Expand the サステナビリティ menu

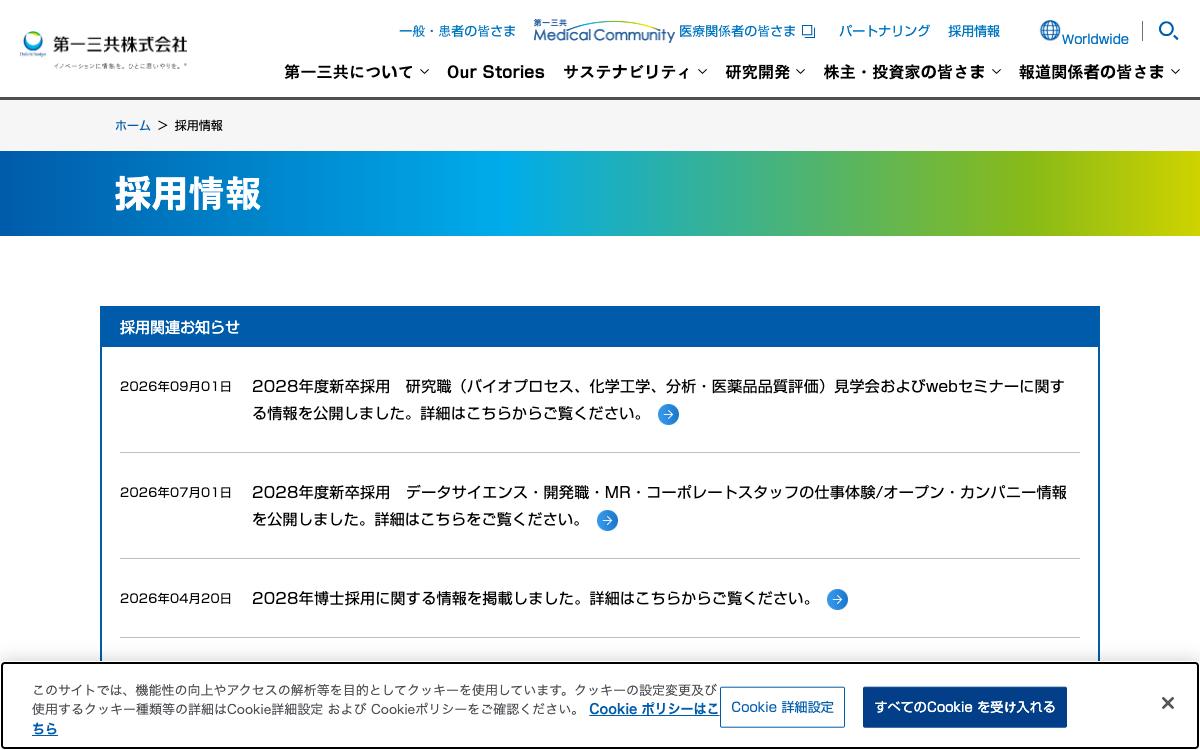coord(635,72)
